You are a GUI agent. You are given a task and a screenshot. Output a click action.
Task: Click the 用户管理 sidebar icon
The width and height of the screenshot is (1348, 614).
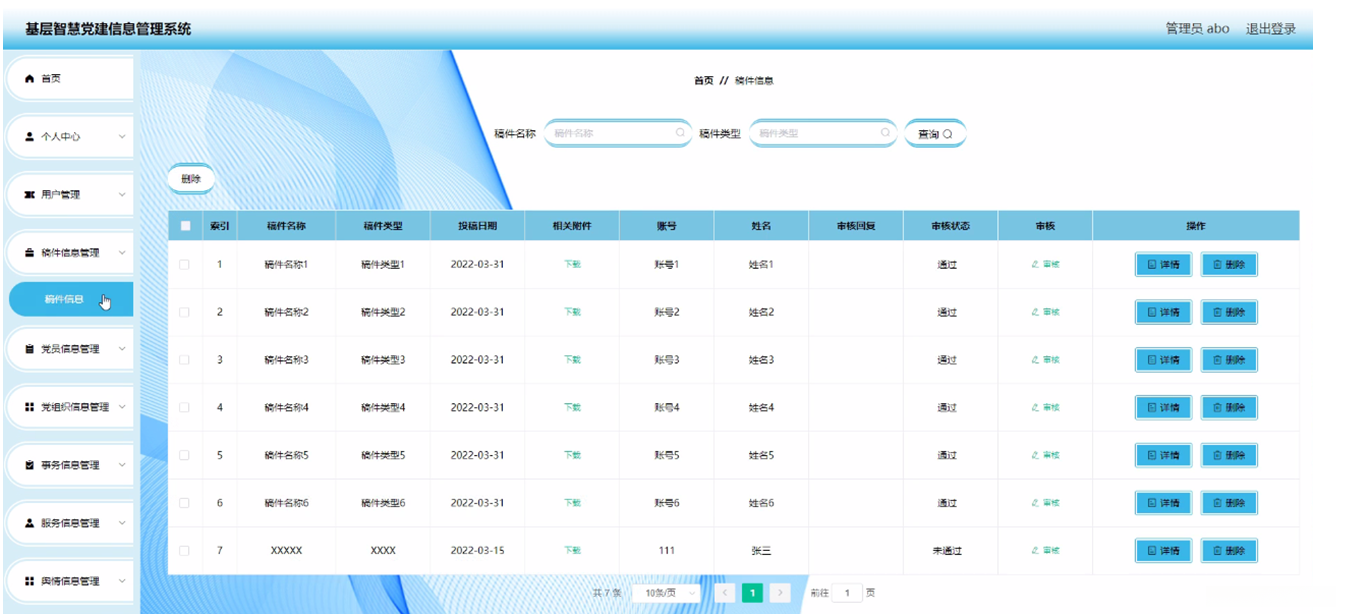click(29, 195)
